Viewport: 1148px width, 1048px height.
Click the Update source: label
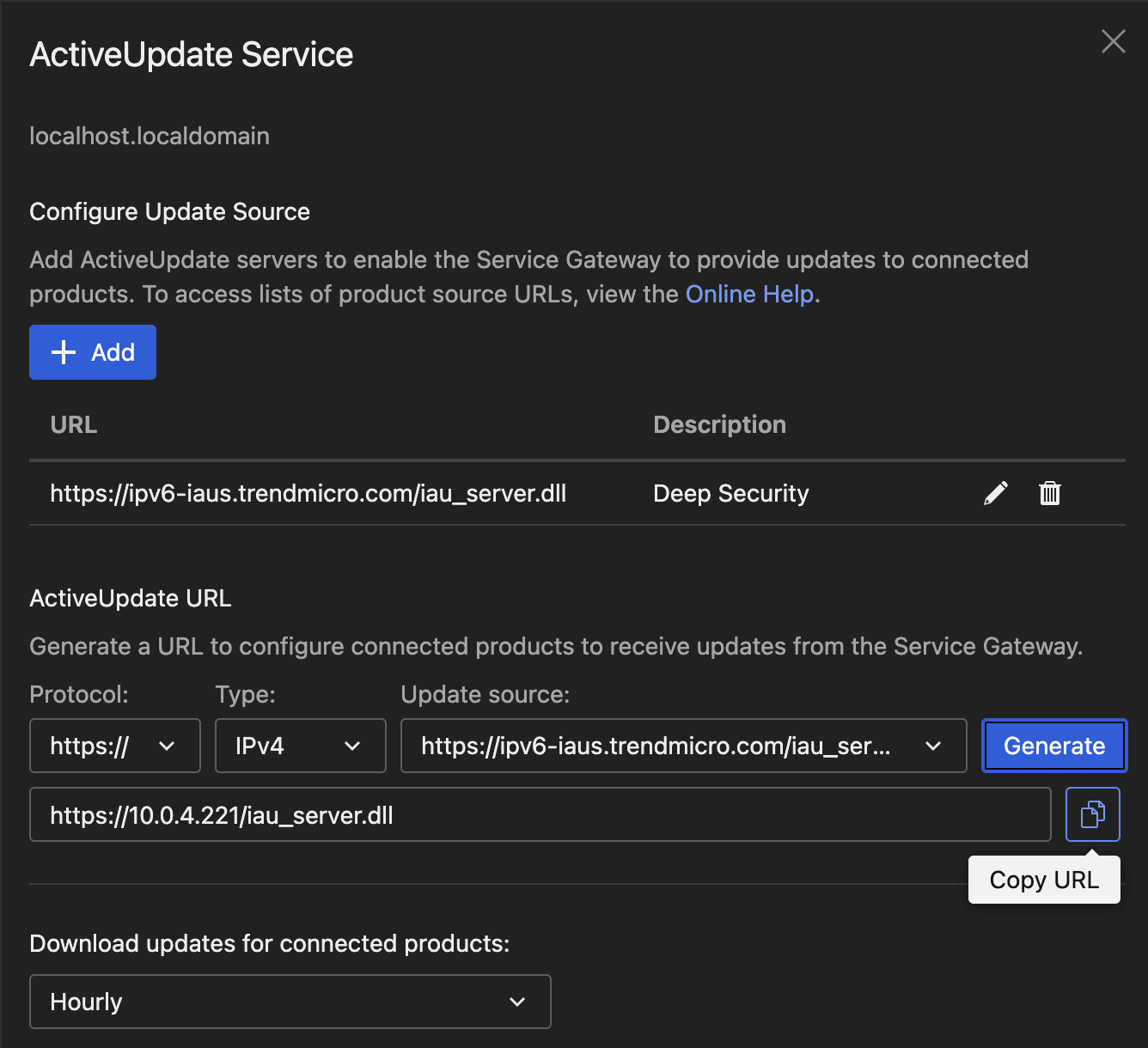coord(485,694)
